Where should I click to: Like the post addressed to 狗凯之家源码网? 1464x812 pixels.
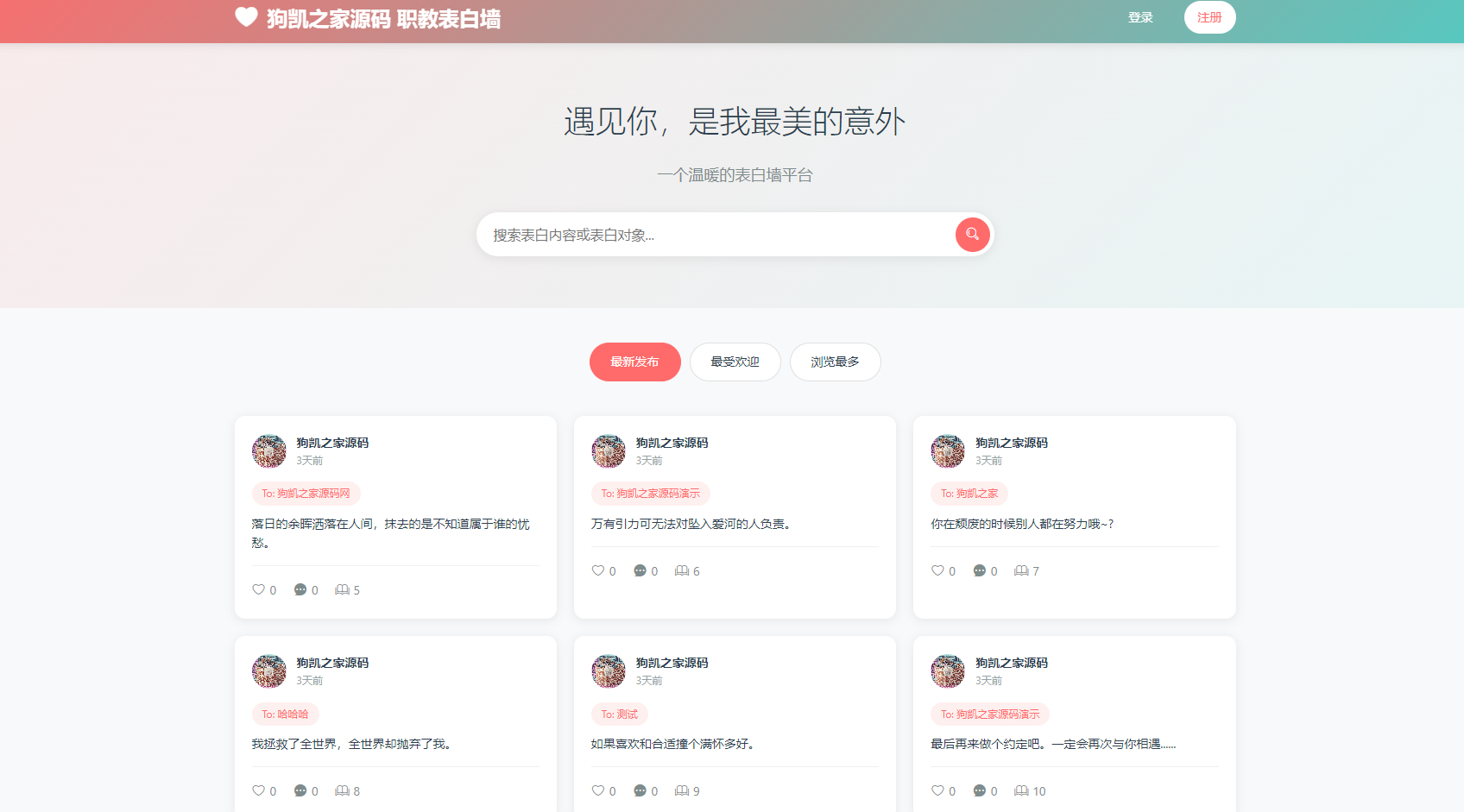click(x=259, y=589)
